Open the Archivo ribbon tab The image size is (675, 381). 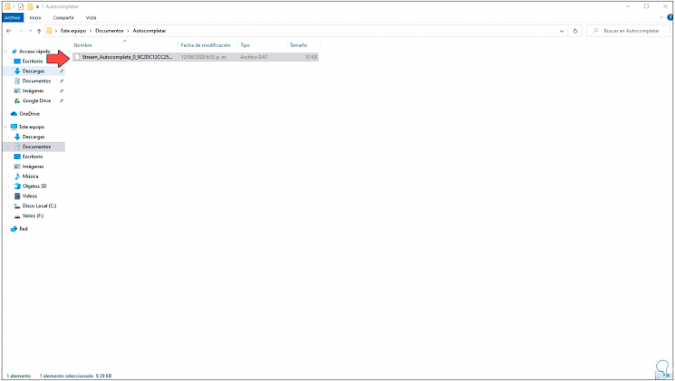pos(12,18)
